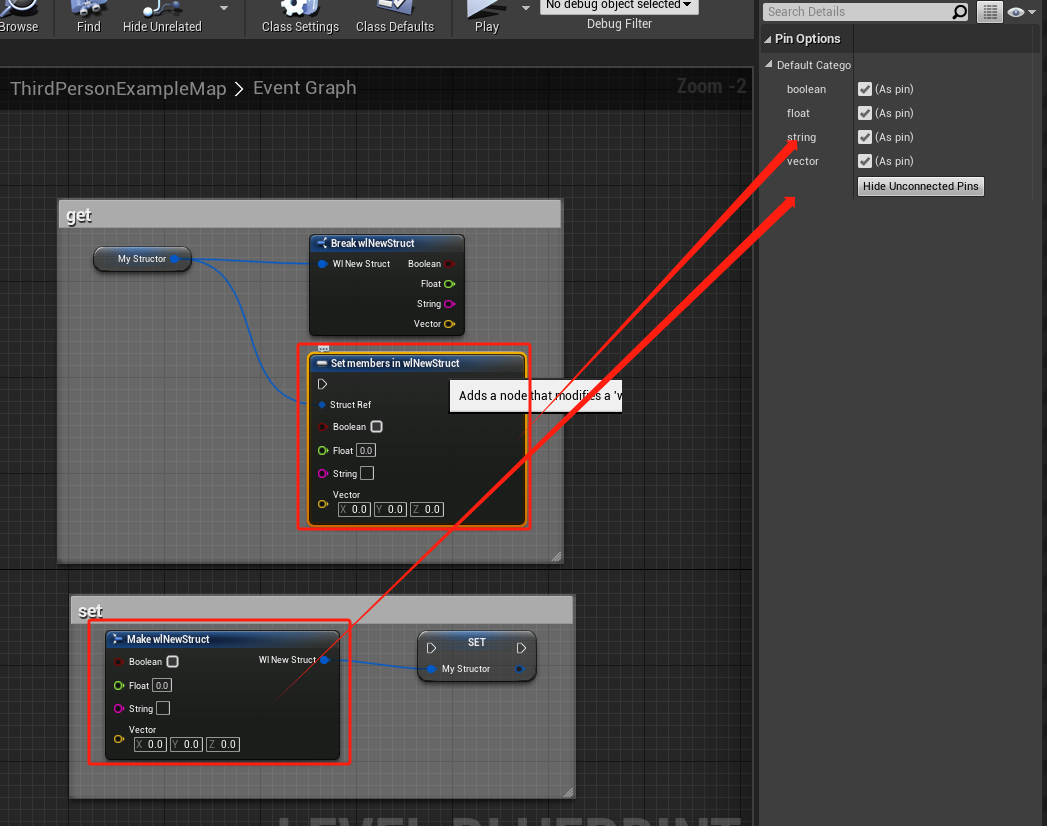Screen dimensions: 1047x826
Task: Click String text field on Set members node
Action: (x=367, y=473)
